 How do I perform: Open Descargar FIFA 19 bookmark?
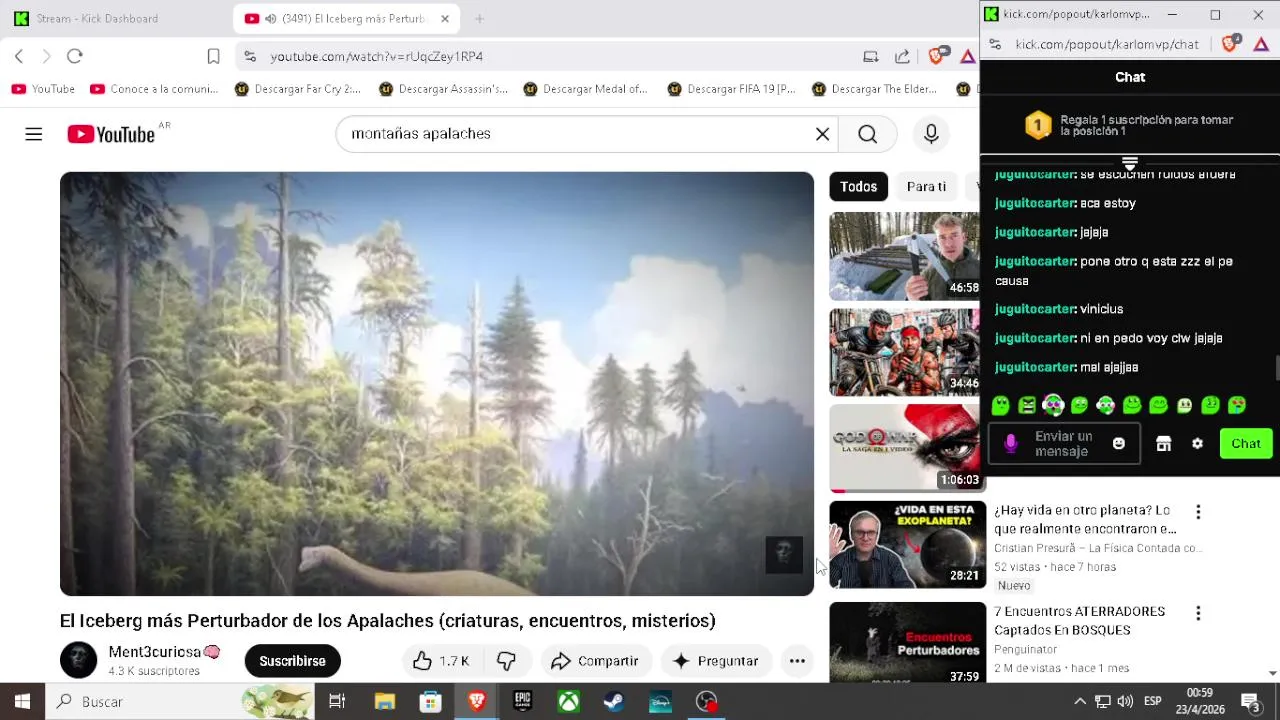[x=731, y=89]
